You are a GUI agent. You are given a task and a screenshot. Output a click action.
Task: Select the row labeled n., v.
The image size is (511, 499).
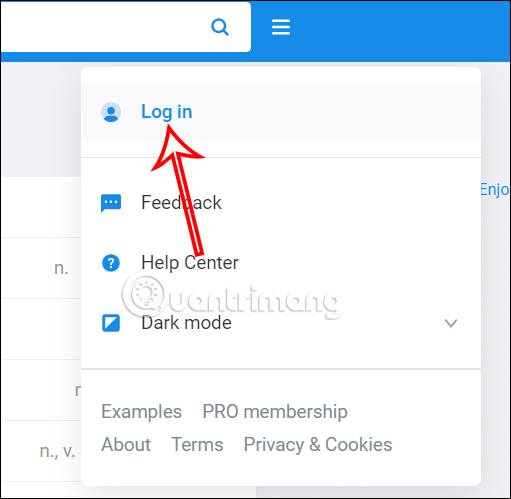coord(41,451)
